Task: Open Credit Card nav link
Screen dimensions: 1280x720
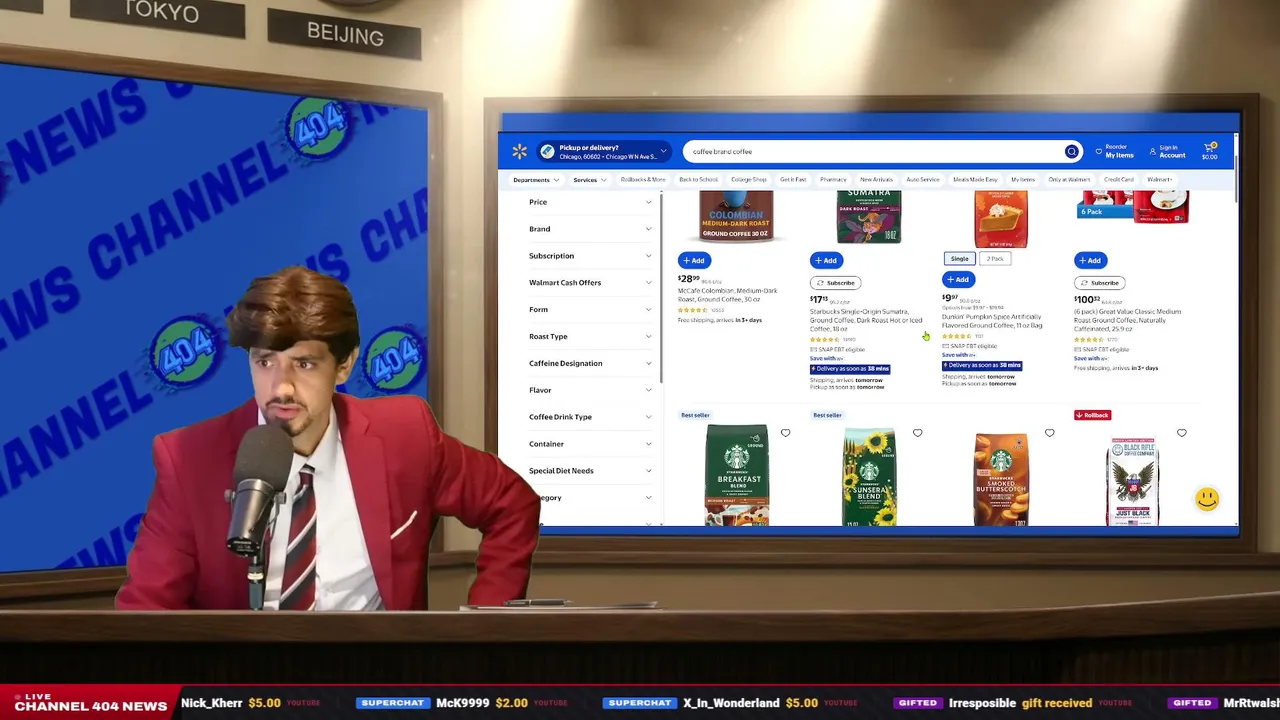Action: [x=1118, y=180]
